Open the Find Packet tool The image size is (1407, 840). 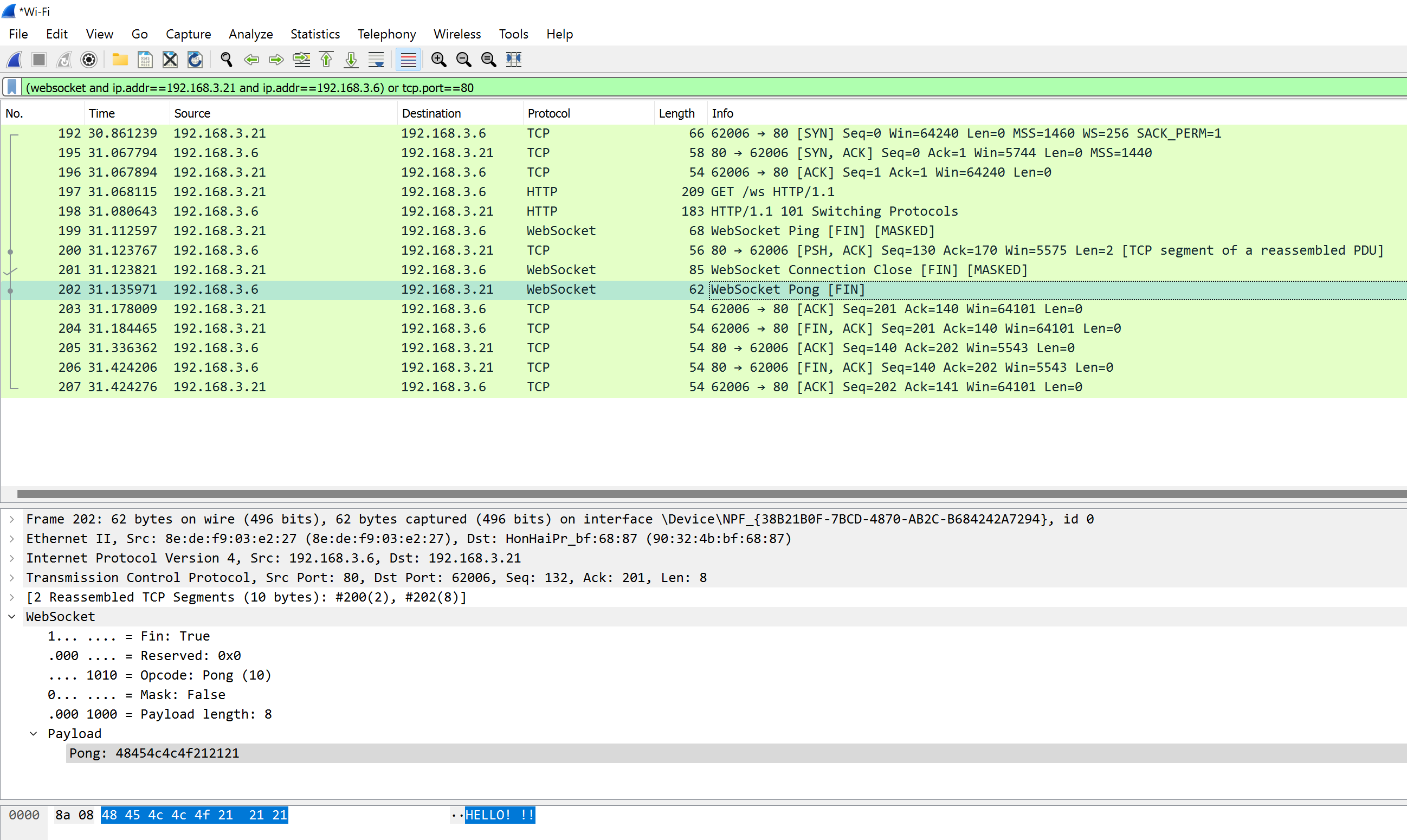click(226, 60)
